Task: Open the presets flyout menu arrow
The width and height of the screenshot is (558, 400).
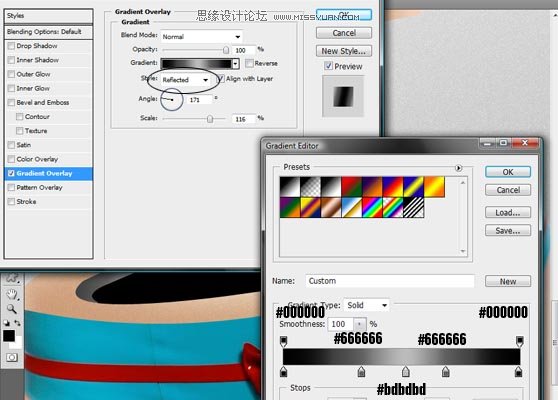Action: click(459, 168)
